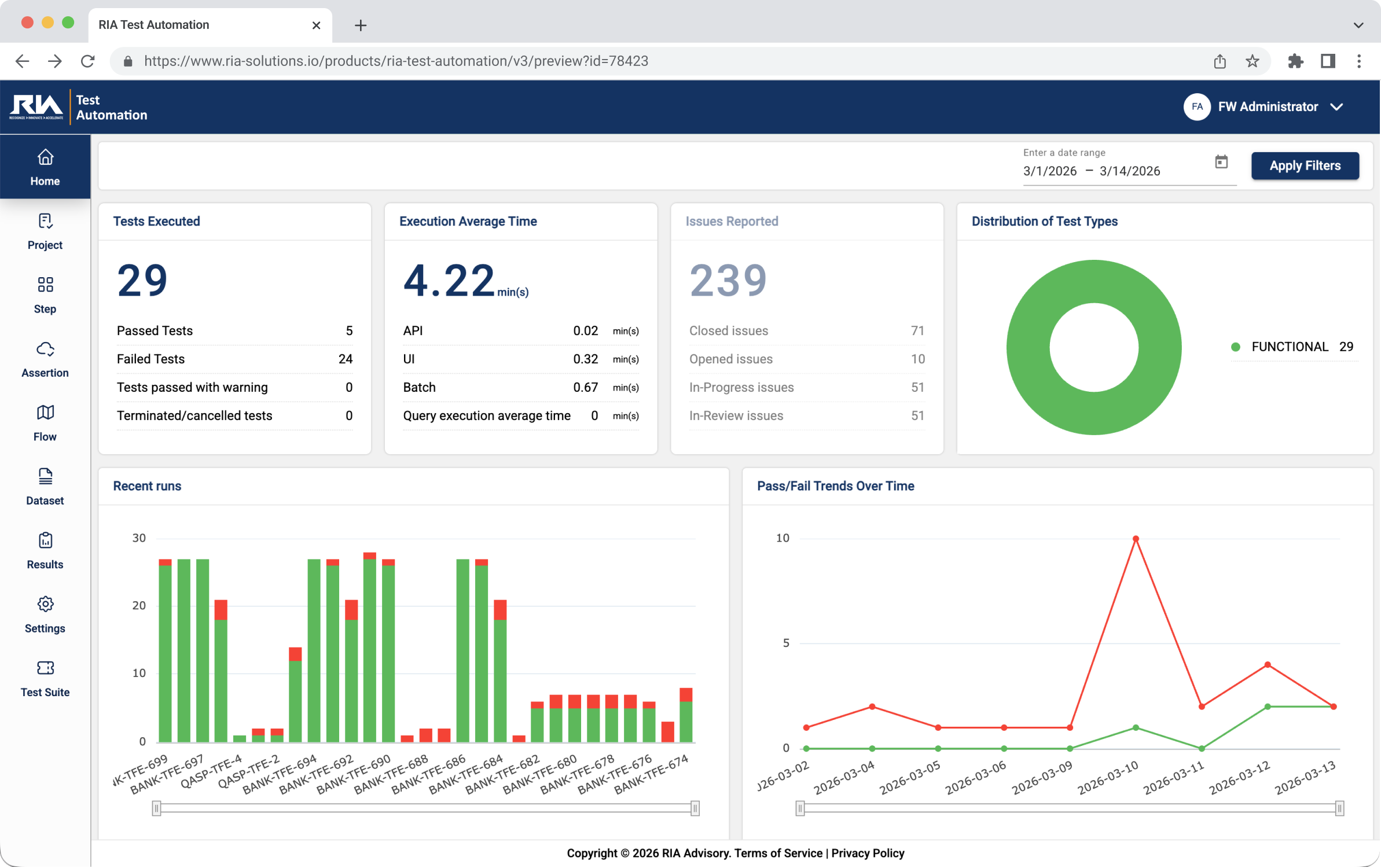Grab left handle of Recent runs slider
1381x868 pixels.
(156, 808)
